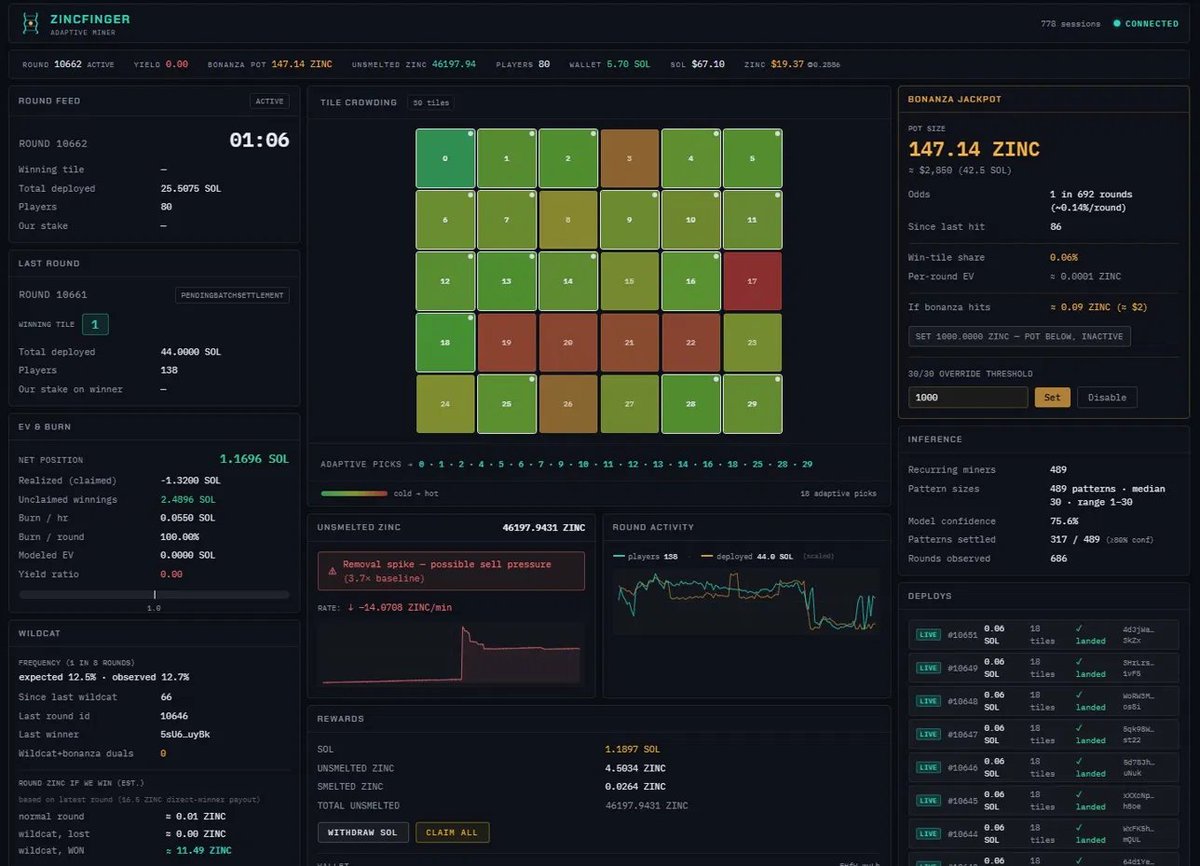Viewport: 1200px width, 866px height.
Task: Click the landed checkmark for deploy #10646
Action: click(x=1078, y=761)
